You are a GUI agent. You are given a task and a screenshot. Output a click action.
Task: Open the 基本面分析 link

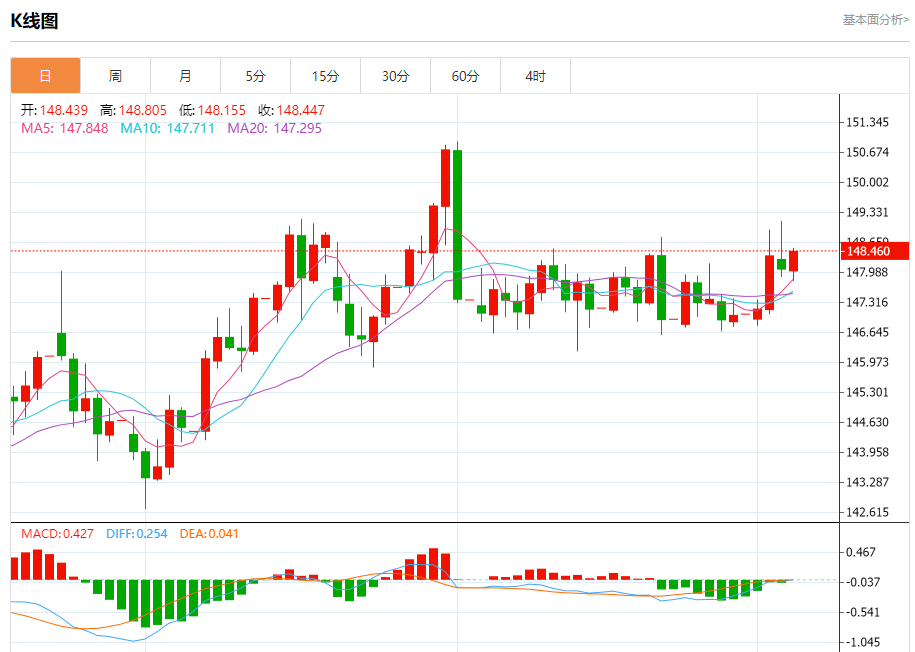click(875, 20)
